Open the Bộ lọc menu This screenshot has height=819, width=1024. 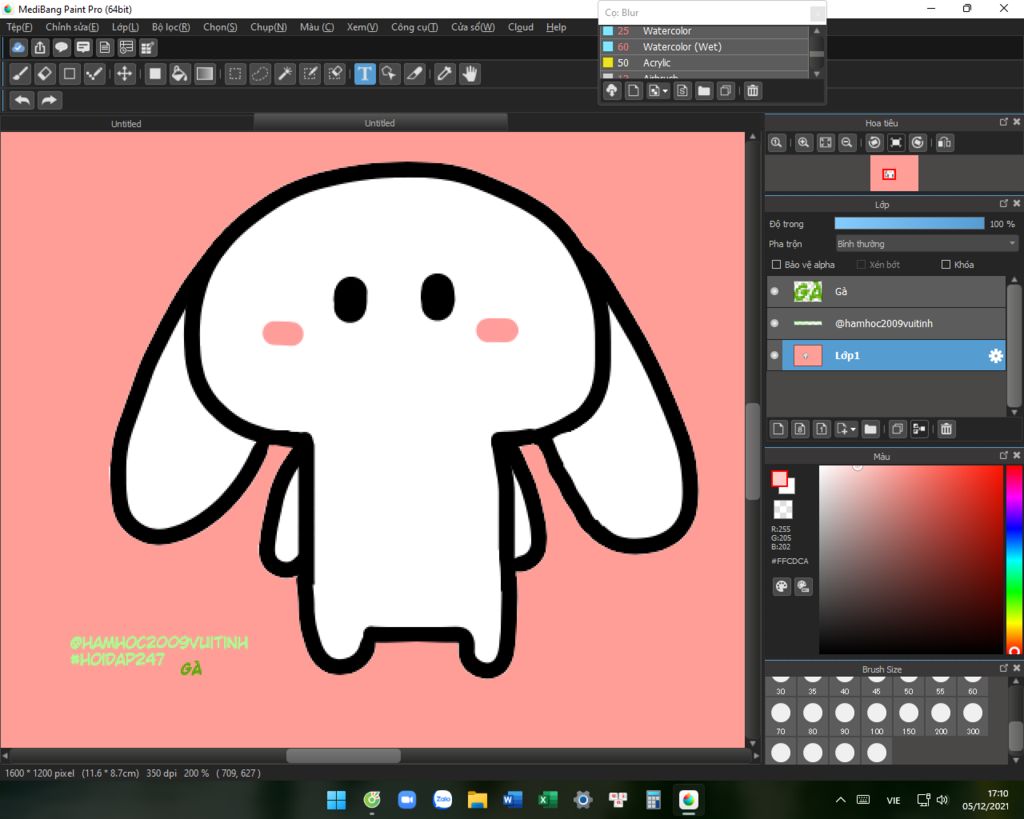[x=171, y=27]
